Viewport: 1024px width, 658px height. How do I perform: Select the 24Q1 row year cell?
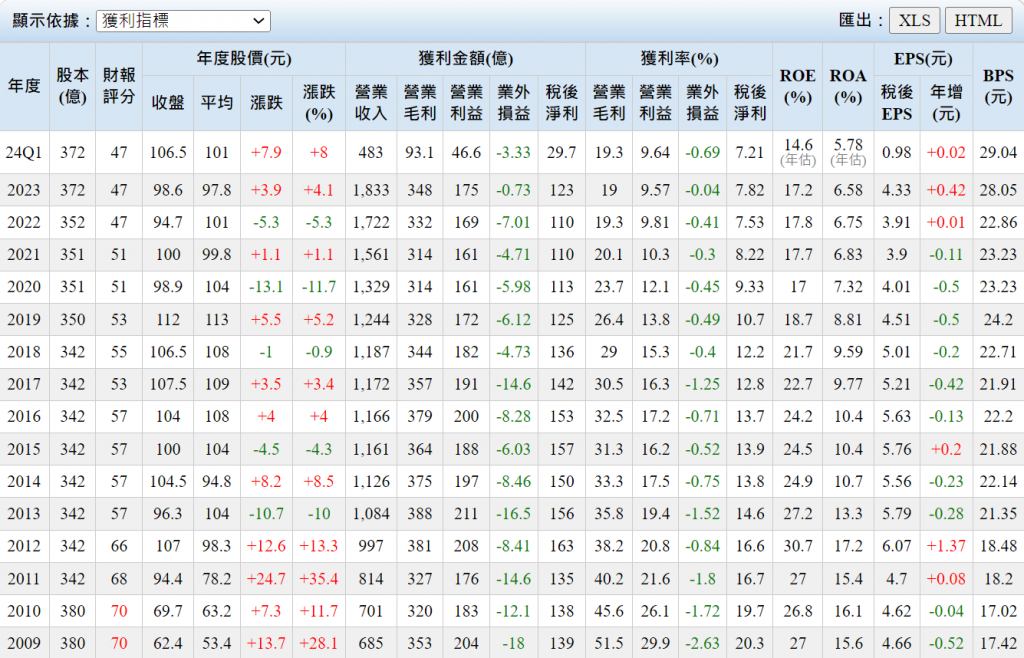point(24,152)
